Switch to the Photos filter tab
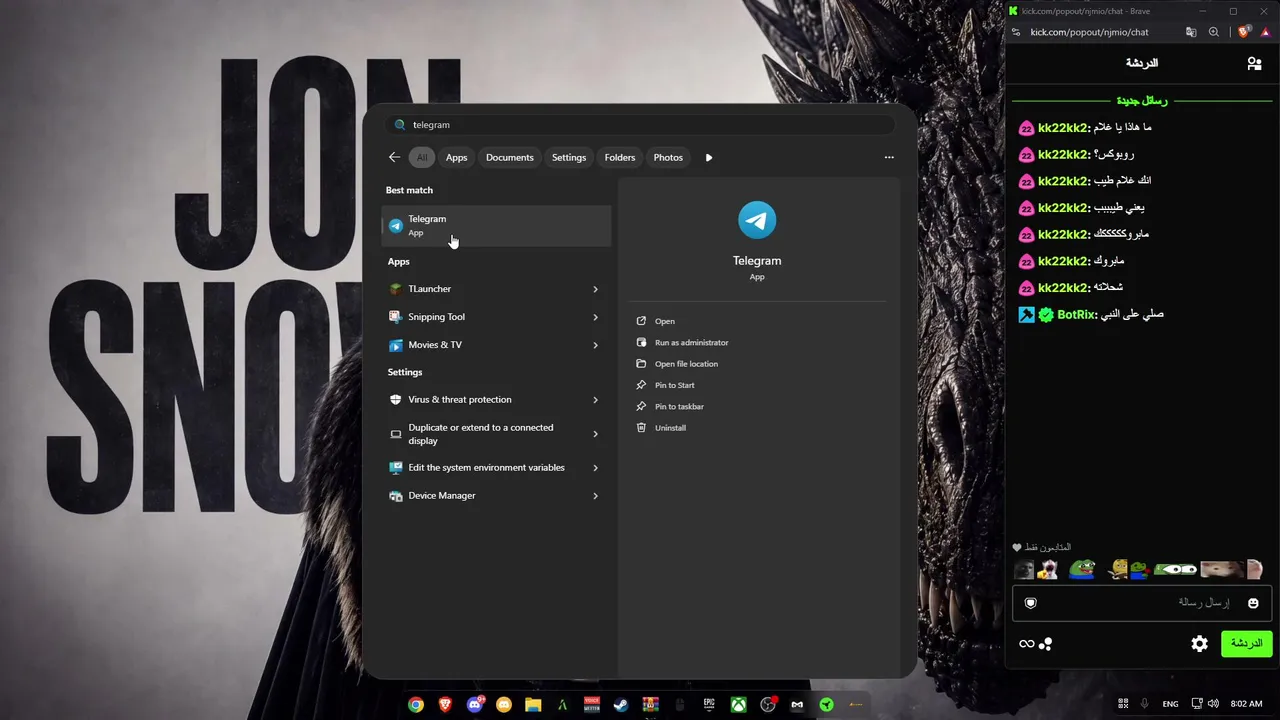This screenshot has width=1280, height=720. coord(668,157)
